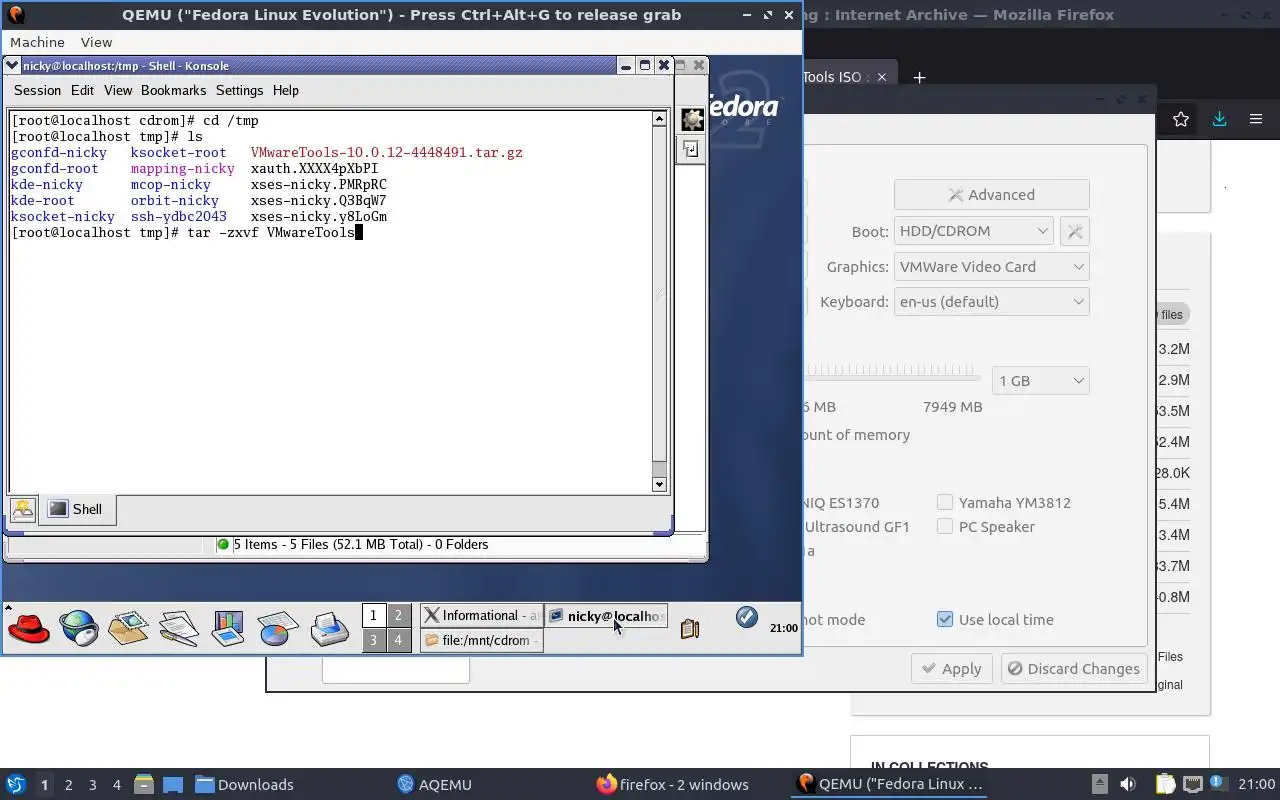Open the Konsole Session menu
The image size is (1280, 800).
pos(37,90)
